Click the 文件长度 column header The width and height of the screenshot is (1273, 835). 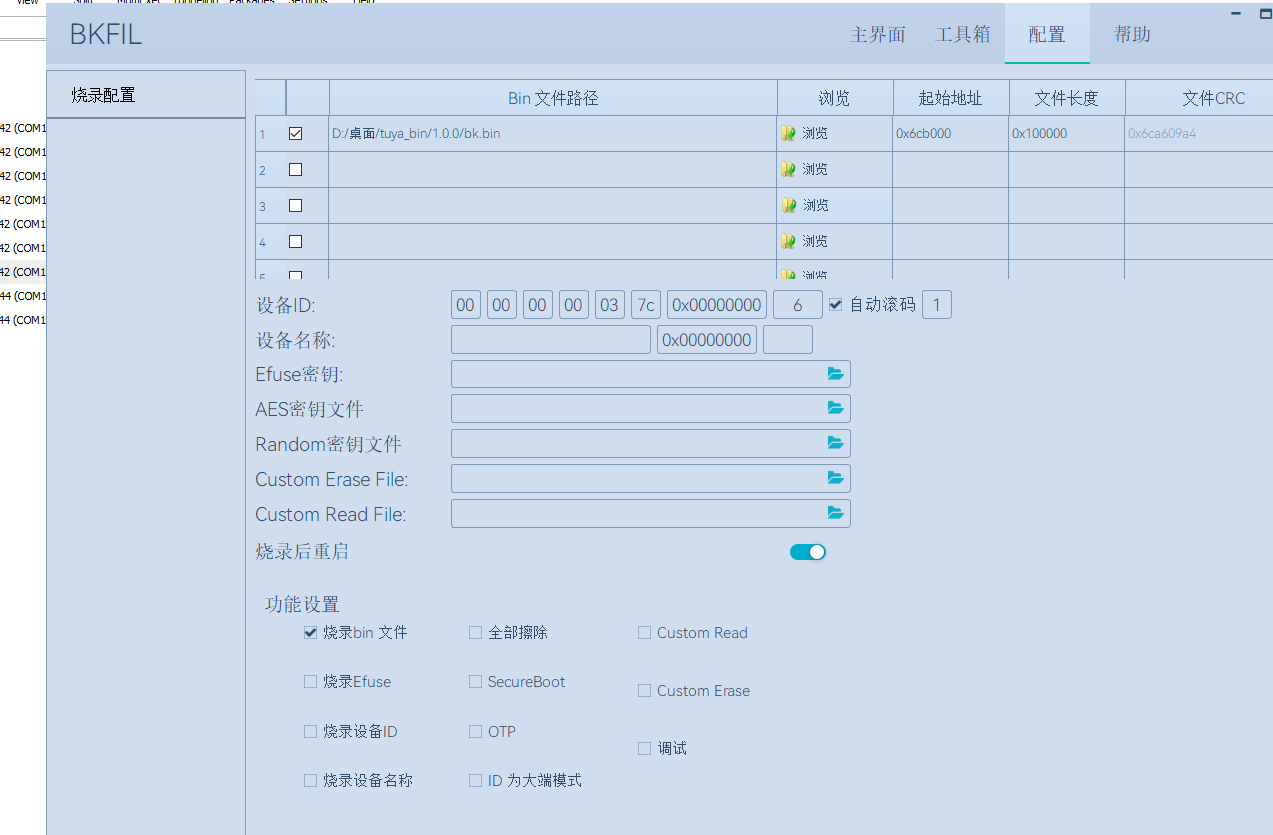click(1067, 98)
